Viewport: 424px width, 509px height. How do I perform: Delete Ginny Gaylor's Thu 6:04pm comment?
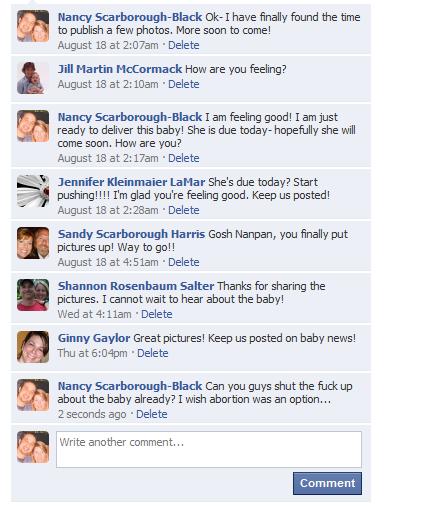[x=153, y=353]
